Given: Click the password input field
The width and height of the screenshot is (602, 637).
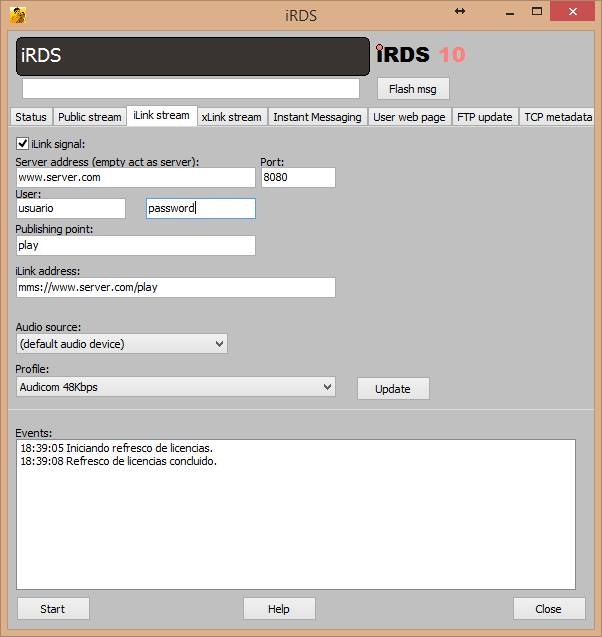Looking at the screenshot, I should [x=201, y=208].
